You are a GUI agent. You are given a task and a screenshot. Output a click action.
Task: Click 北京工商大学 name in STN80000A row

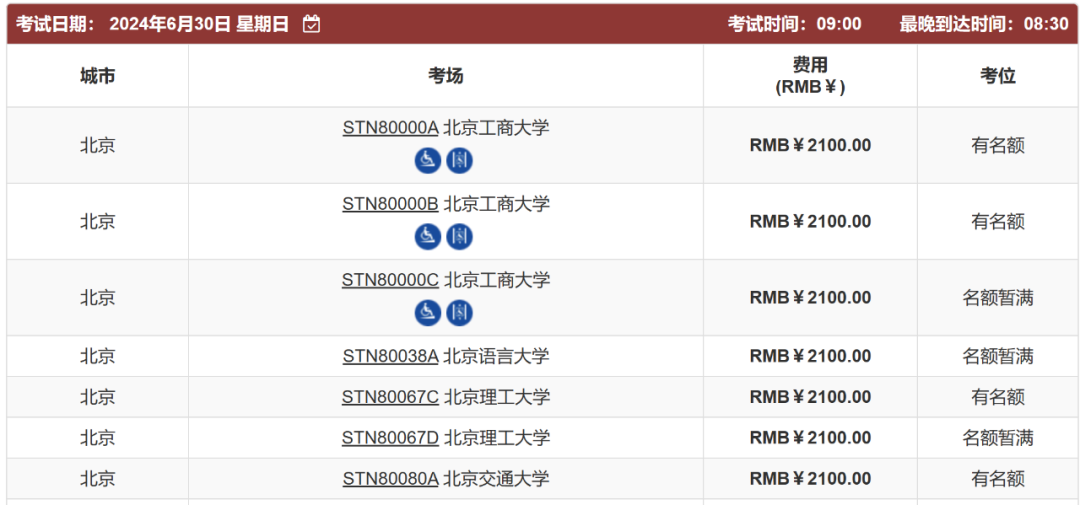[496, 128]
